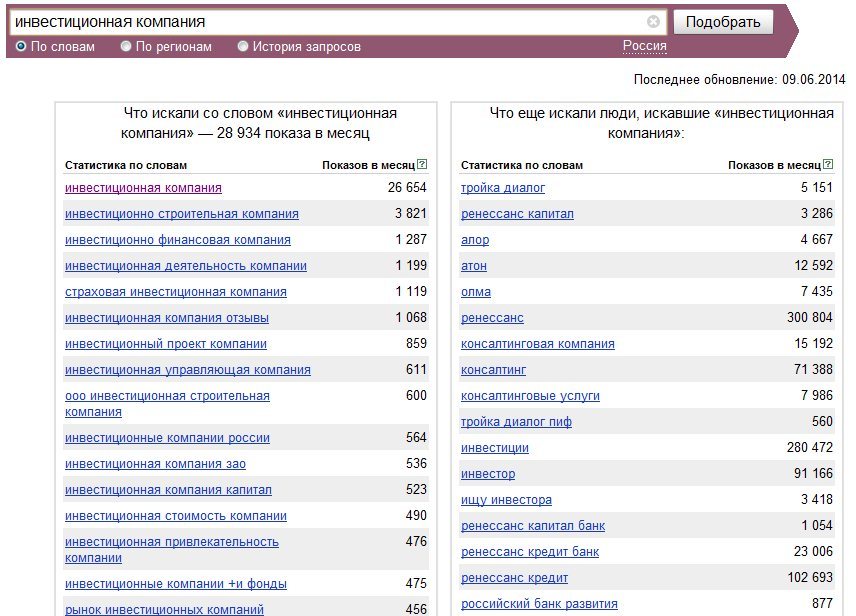Screen dimensions: 856x616
Task: Select the 'История запросов' radio button
Action: pos(243,46)
